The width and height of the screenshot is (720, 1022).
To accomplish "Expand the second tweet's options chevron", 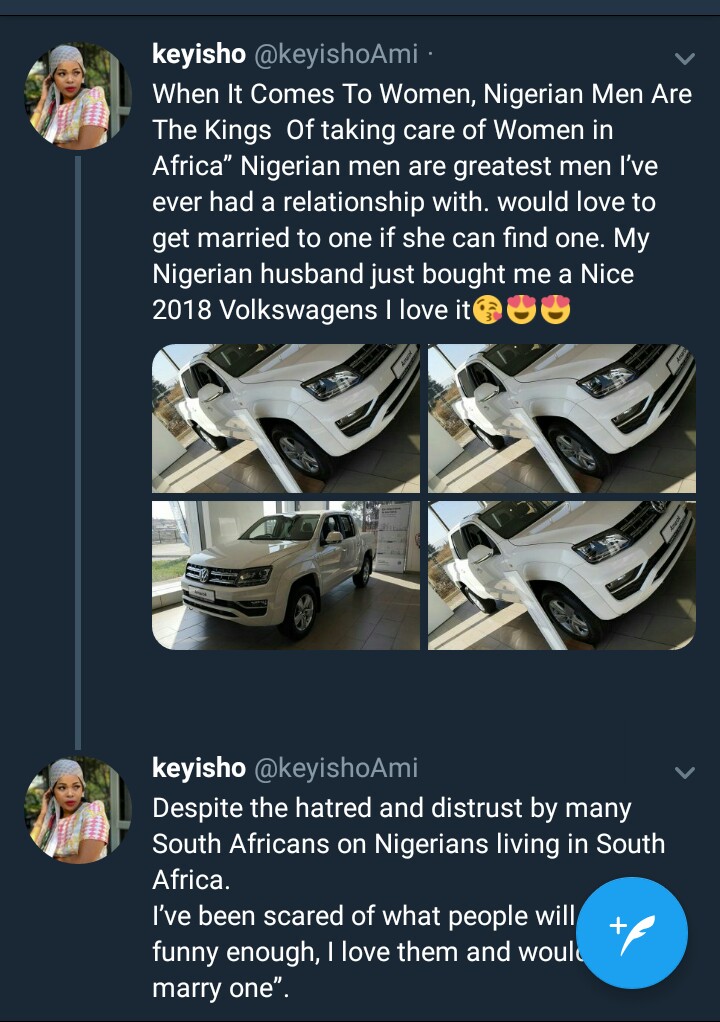I will point(685,772).
